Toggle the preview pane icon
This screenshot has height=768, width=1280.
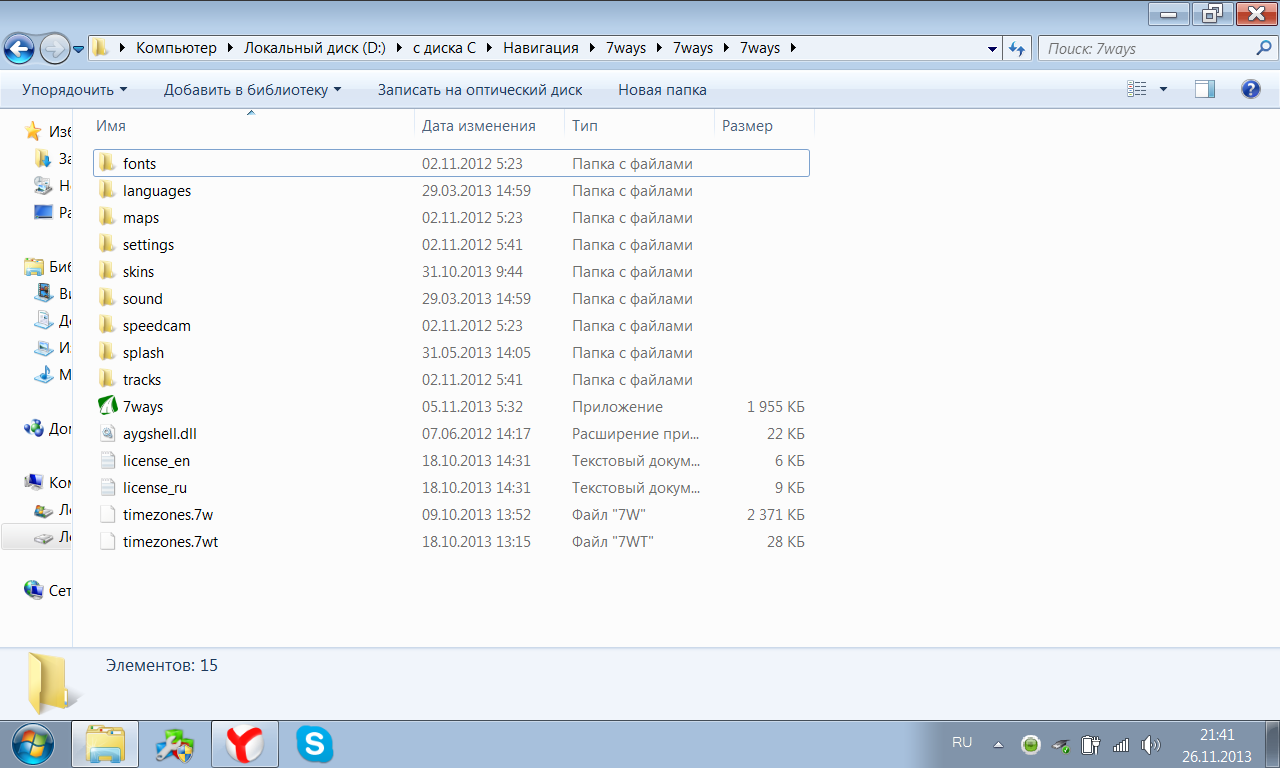pyautogui.click(x=1204, y=89)
